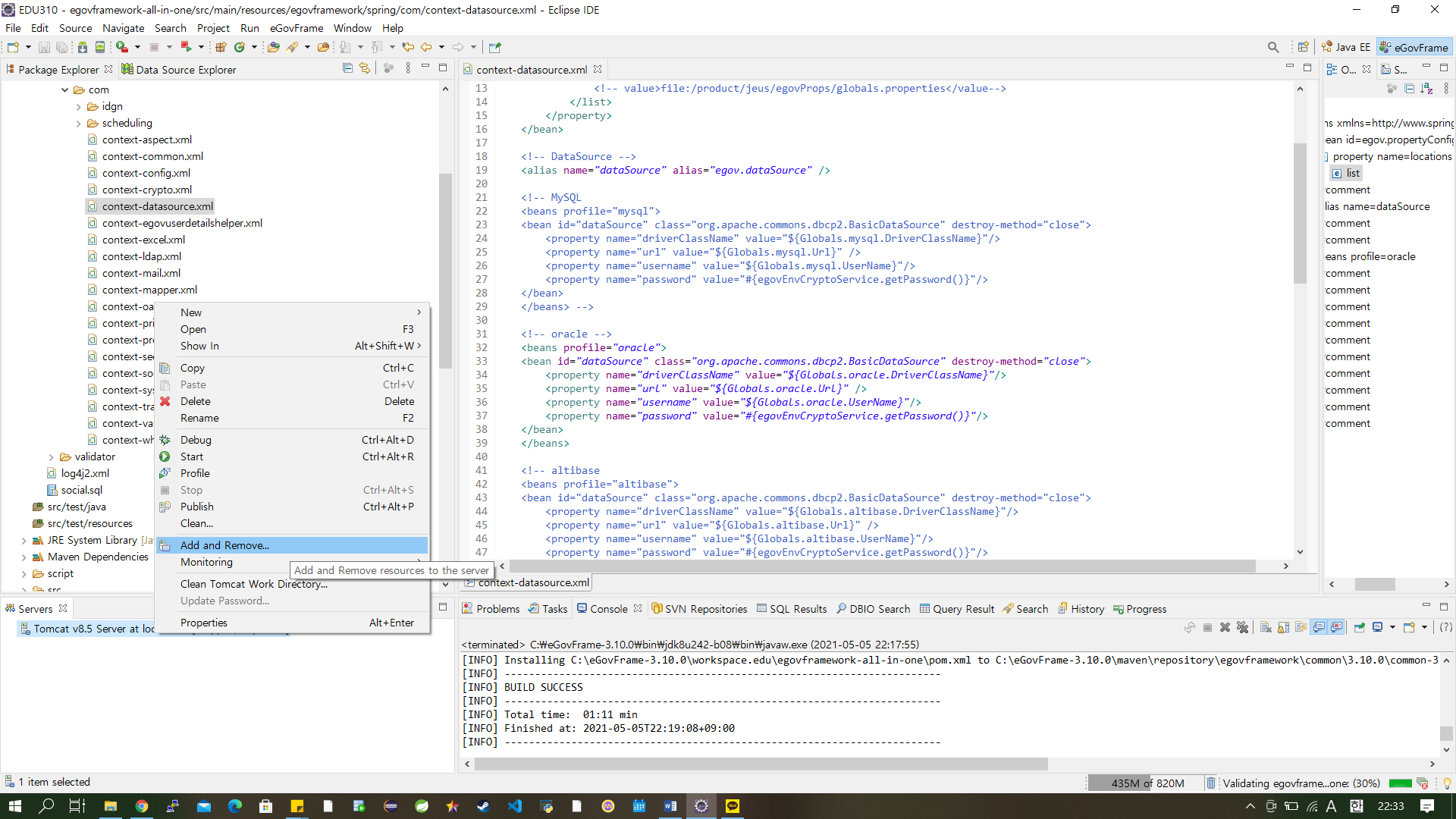Expand the scheduling folder in tree

coord(79,124)
